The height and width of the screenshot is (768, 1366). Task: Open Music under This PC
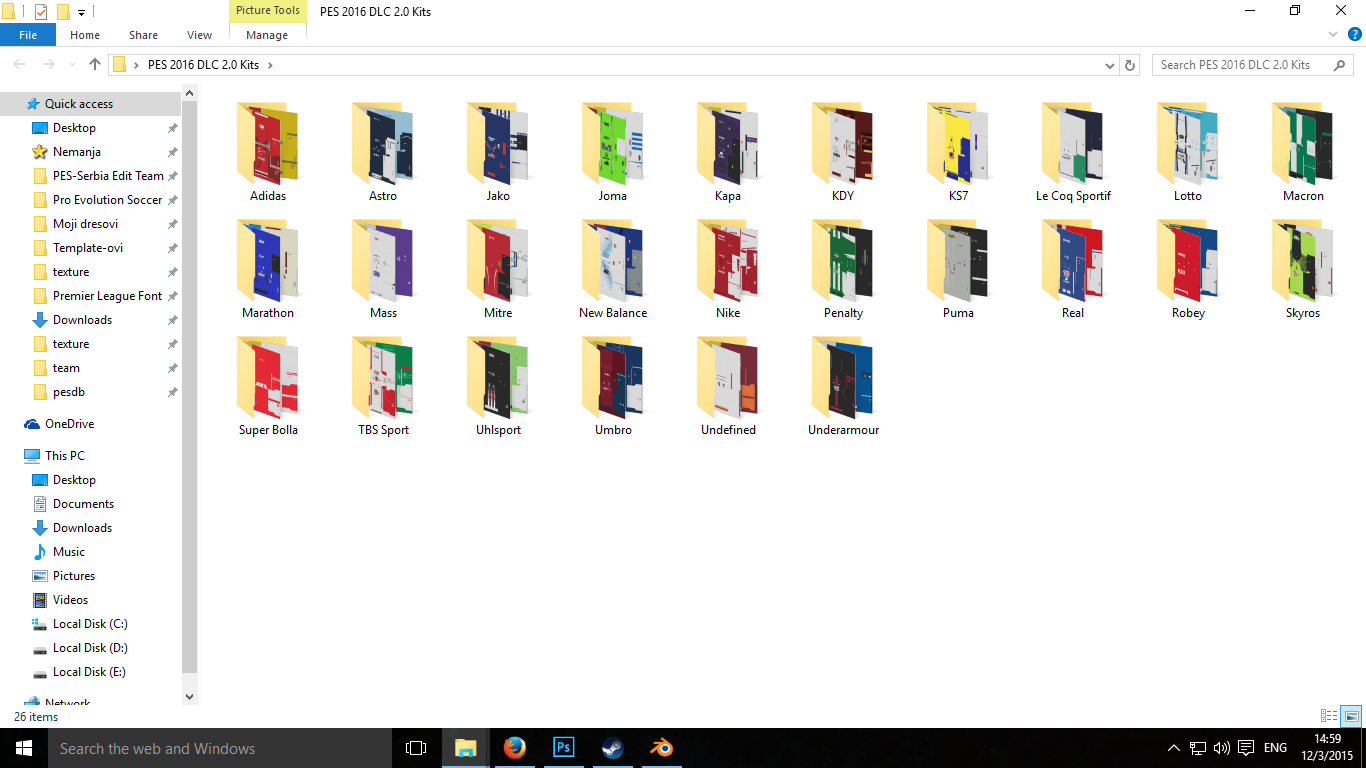click(69, 552)
